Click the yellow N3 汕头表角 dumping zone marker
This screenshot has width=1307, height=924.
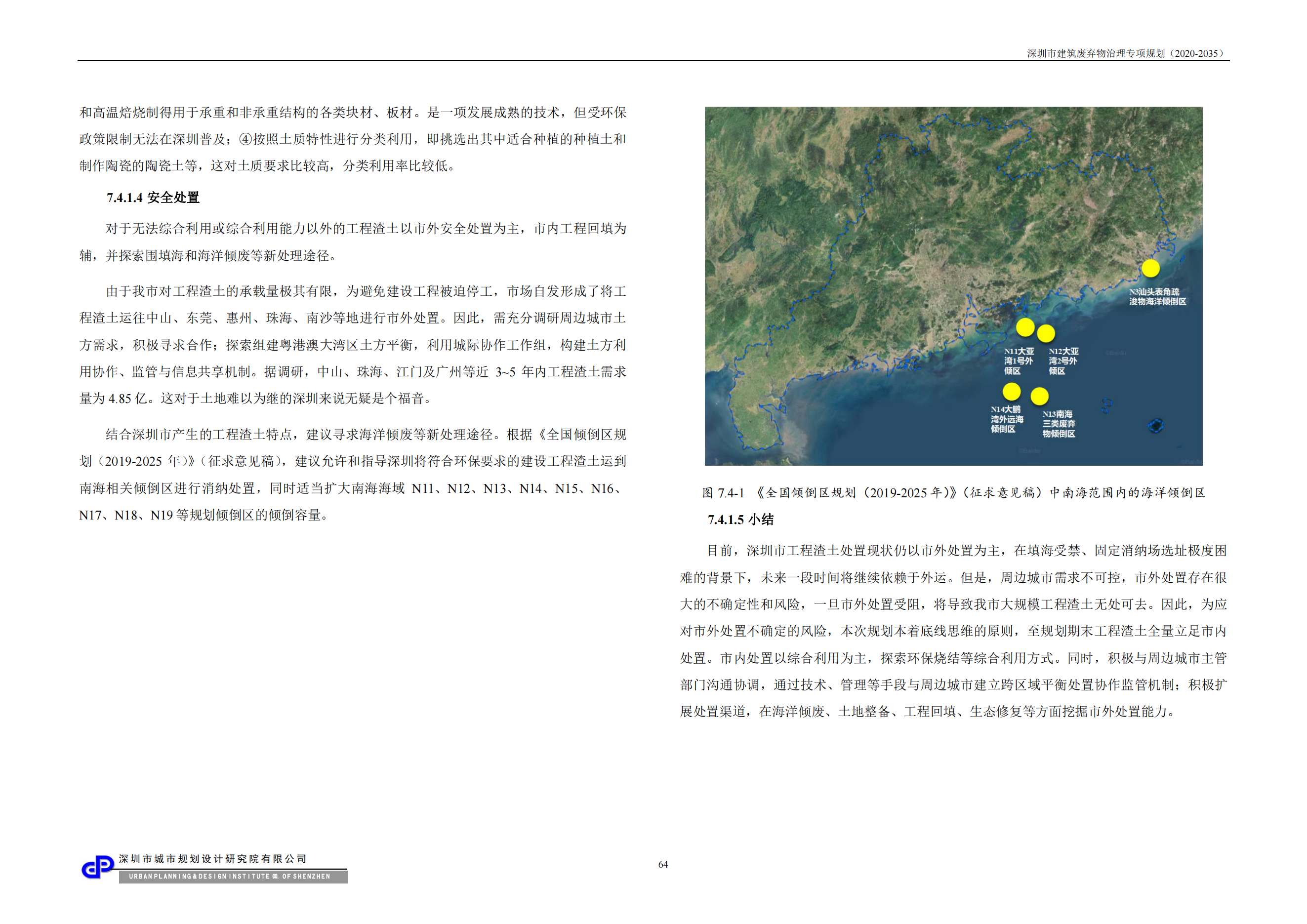(x=1150, y=268)
